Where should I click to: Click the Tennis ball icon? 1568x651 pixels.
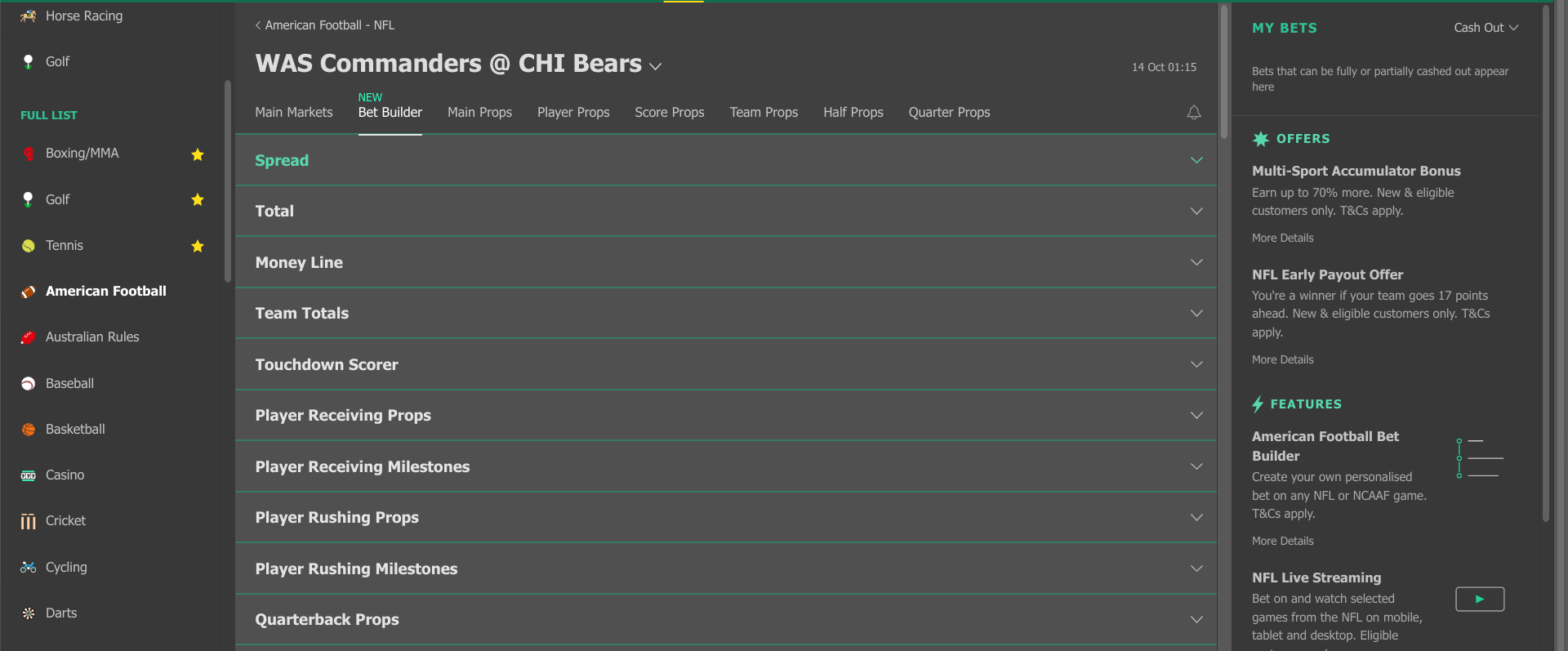click(29, 246)
